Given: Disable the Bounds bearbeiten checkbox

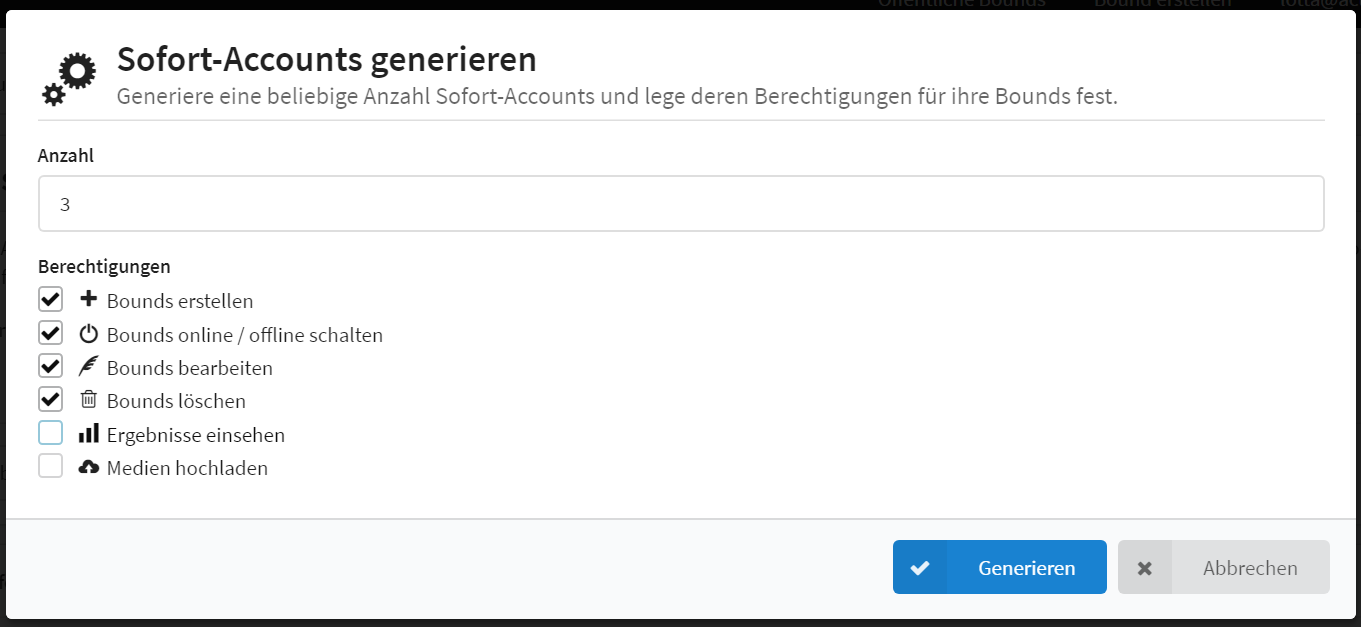Looking at the screenshot, I should coord(51,366).
